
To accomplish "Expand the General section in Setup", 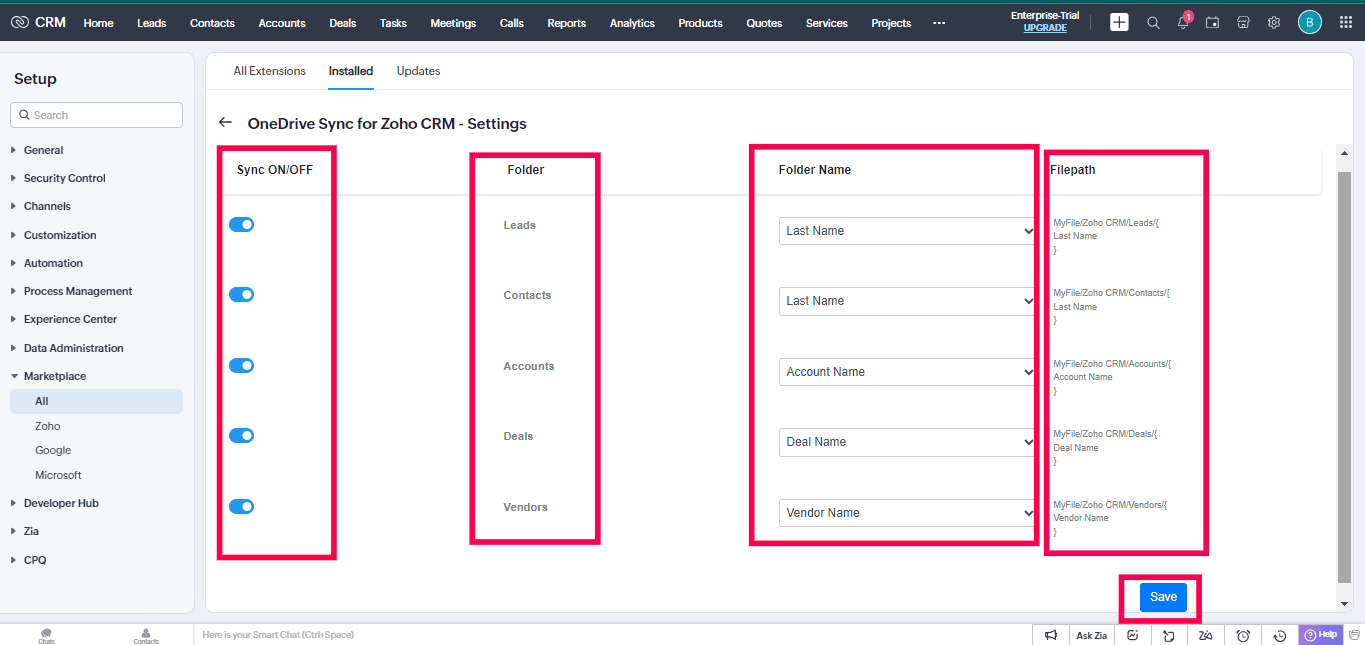I will (43, 150).
